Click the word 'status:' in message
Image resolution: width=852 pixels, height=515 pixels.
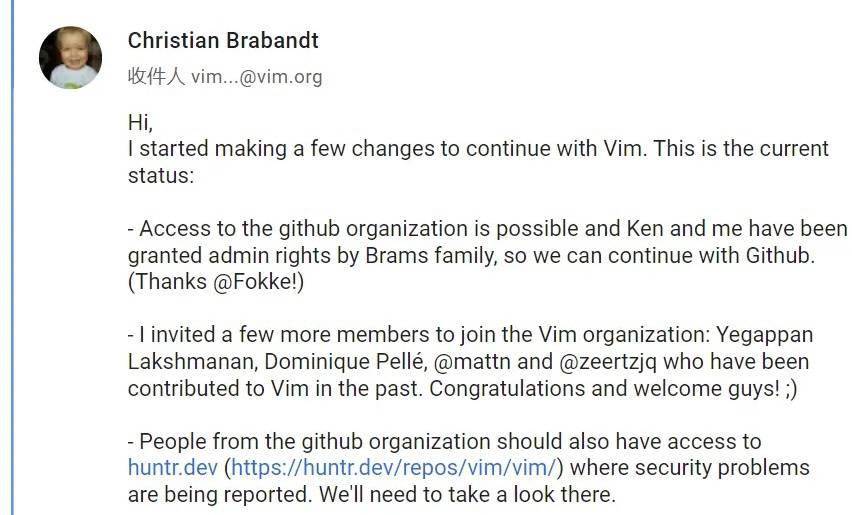click(x=161, y=175)
